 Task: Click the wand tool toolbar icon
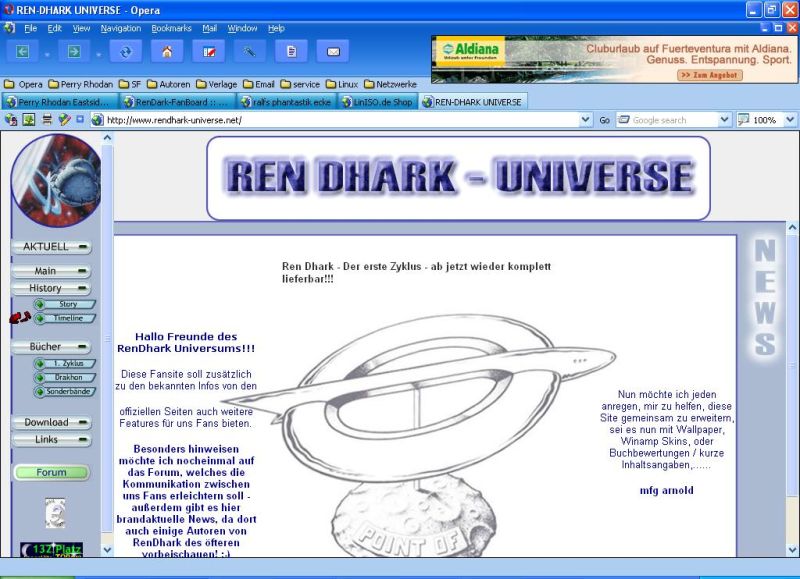[x=250, y=52]
